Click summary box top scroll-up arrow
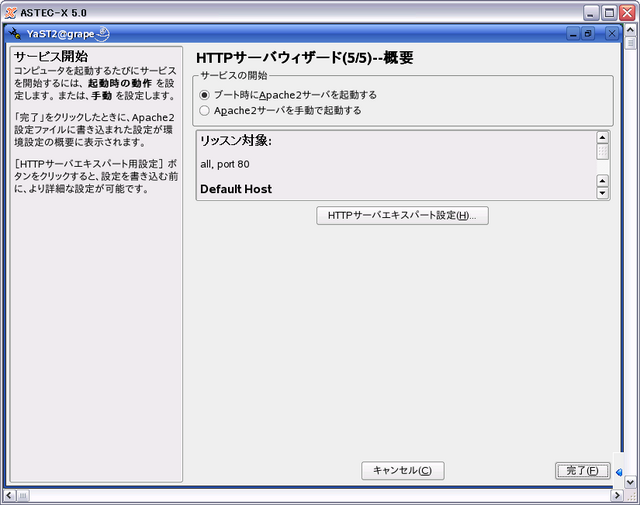 click(602, 138)
